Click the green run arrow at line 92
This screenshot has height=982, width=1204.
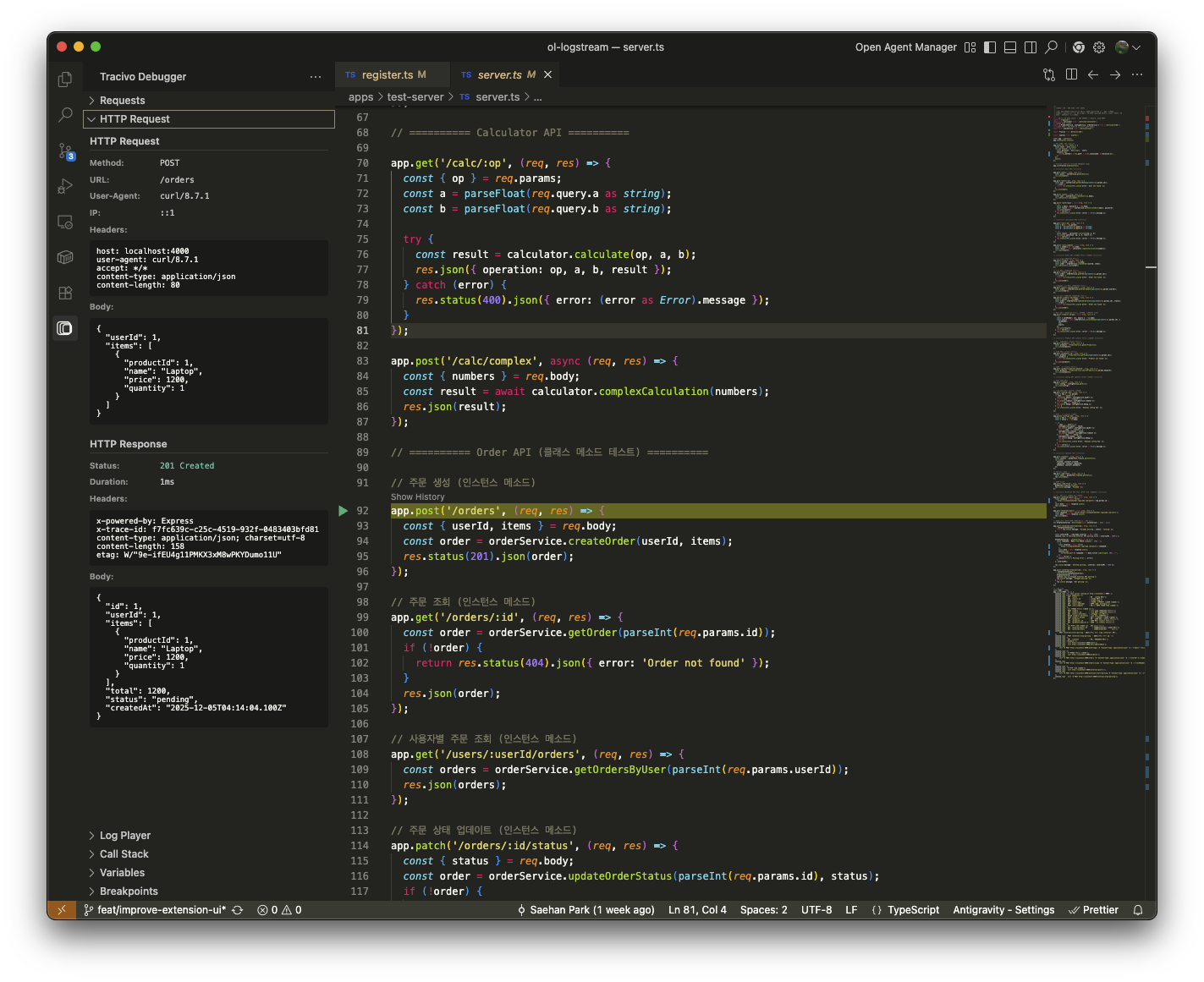tap(343, 511)
